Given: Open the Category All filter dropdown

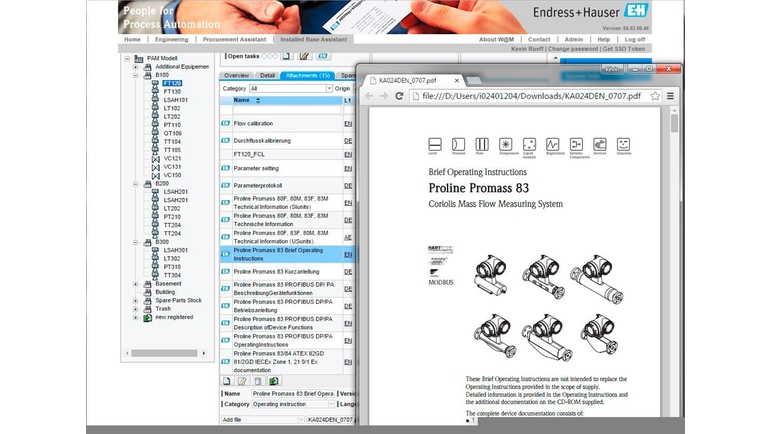Looking at the screenshot, I should 329,88.
